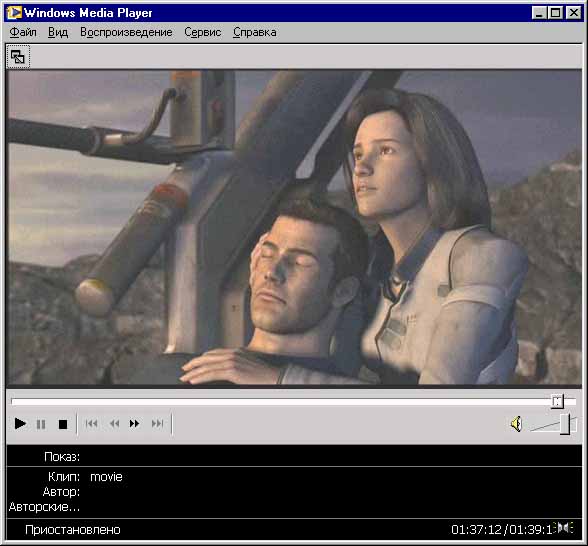Mute sound via speaker icon
Image resolution: width=588 pixels, height=546 pixels.
tap(516, 424)
